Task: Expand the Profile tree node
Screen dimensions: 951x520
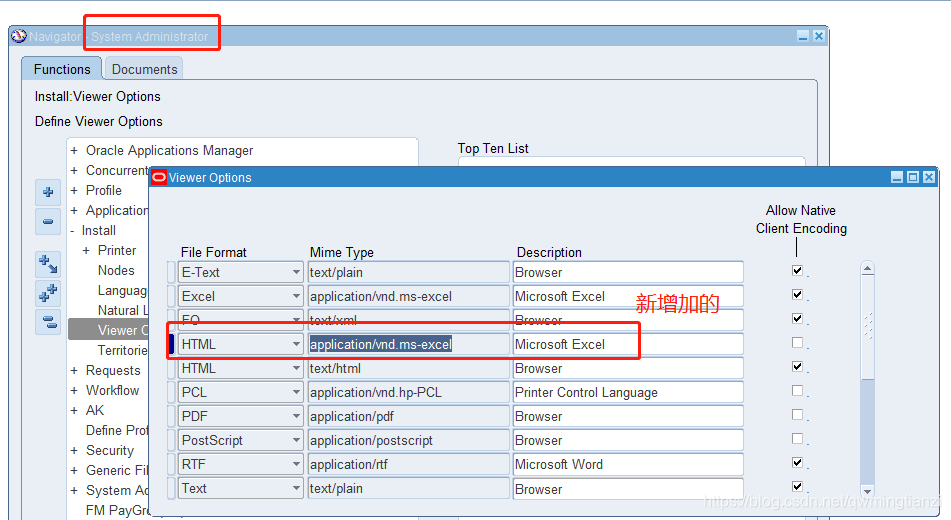Action: click(x=74, y=191)
